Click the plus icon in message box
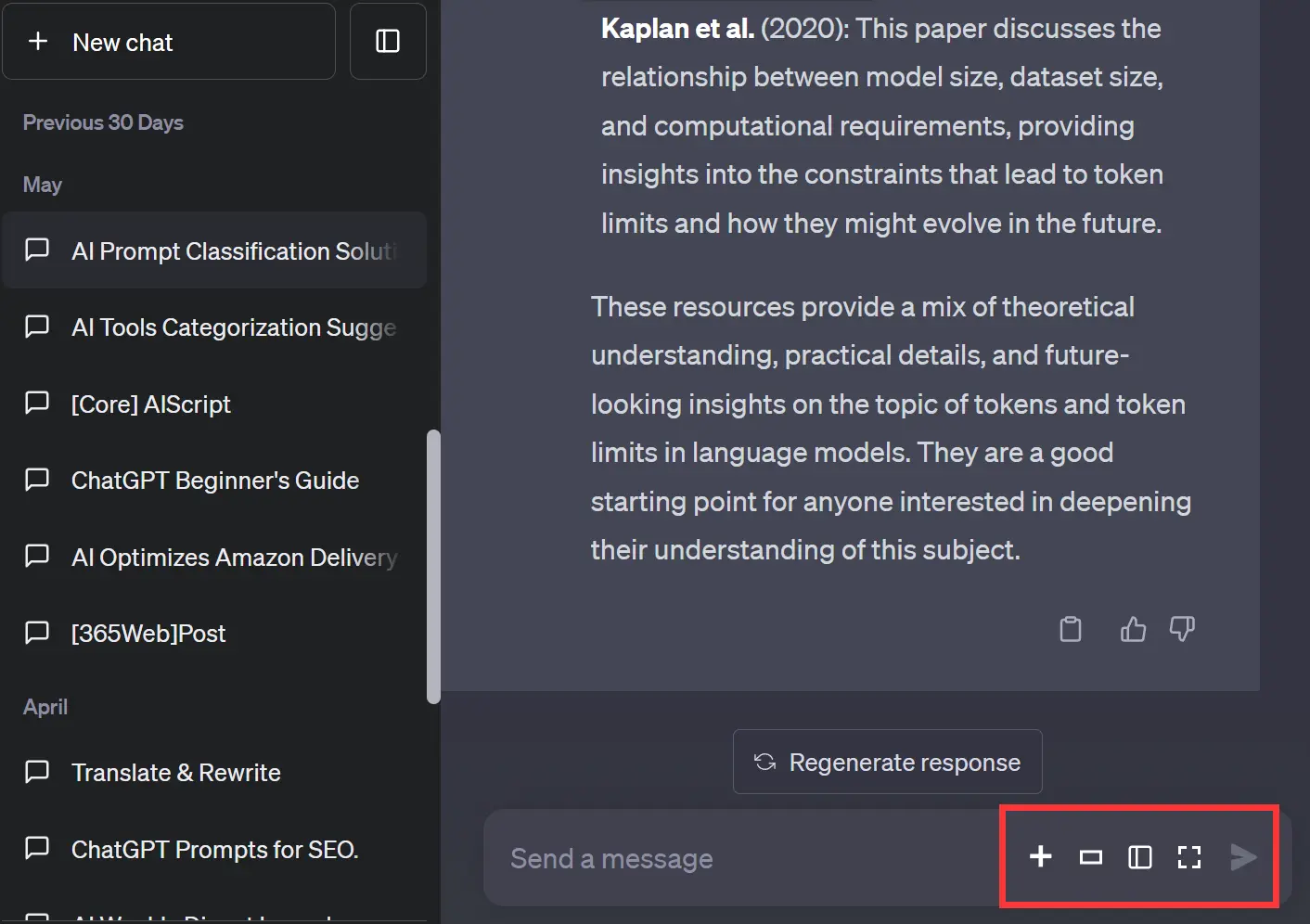Screen dimensions: 1310x924 click(1041, 856)
